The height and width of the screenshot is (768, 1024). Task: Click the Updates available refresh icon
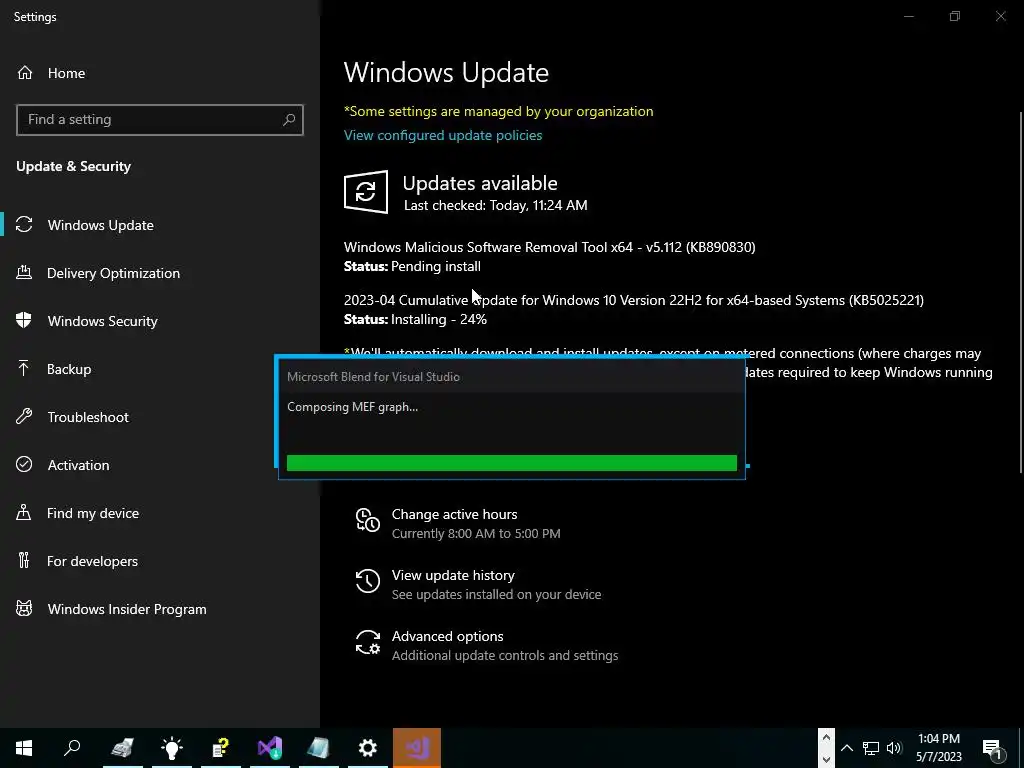(366, 192)
